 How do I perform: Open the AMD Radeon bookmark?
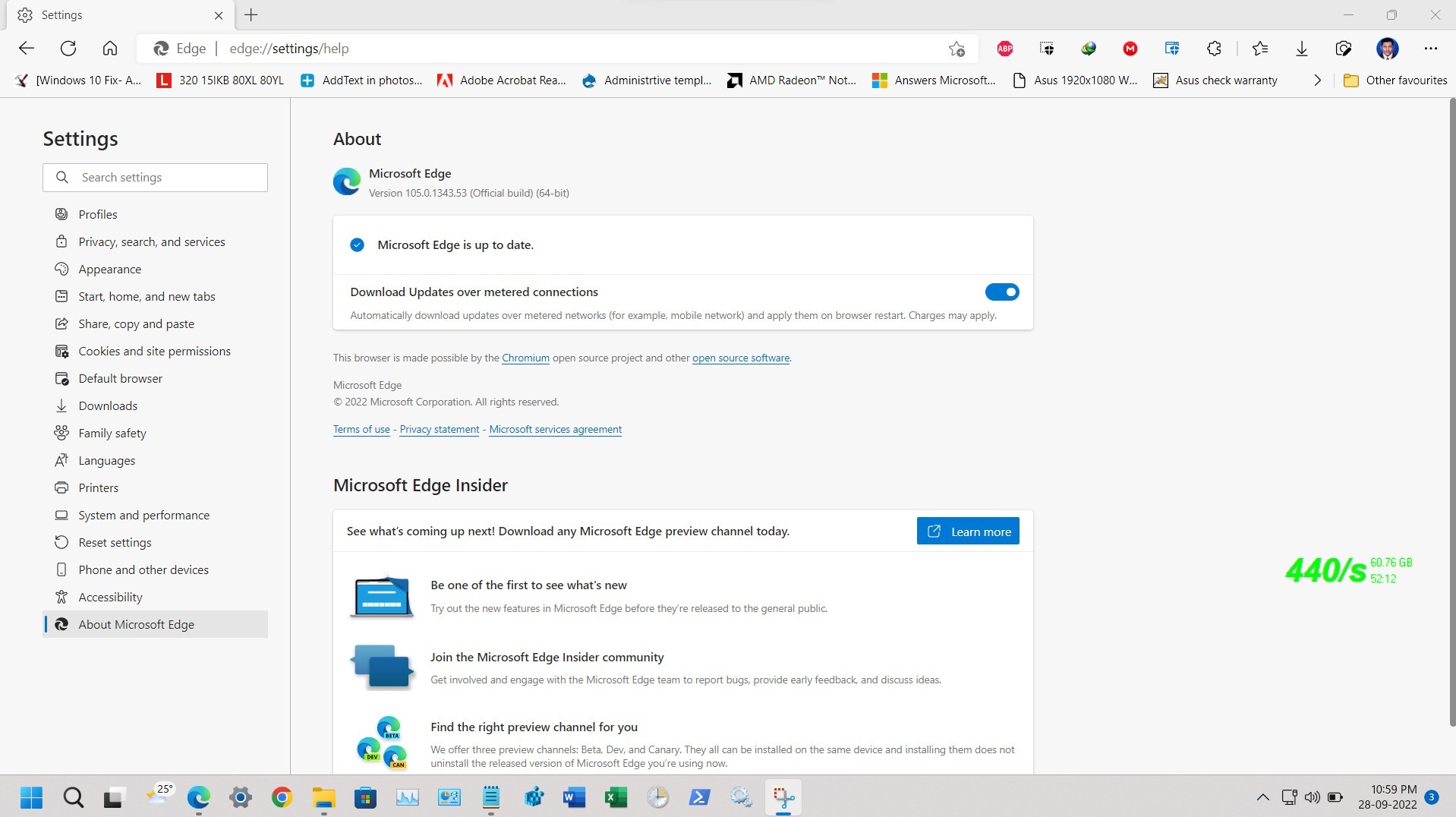[x=792, y=80]
